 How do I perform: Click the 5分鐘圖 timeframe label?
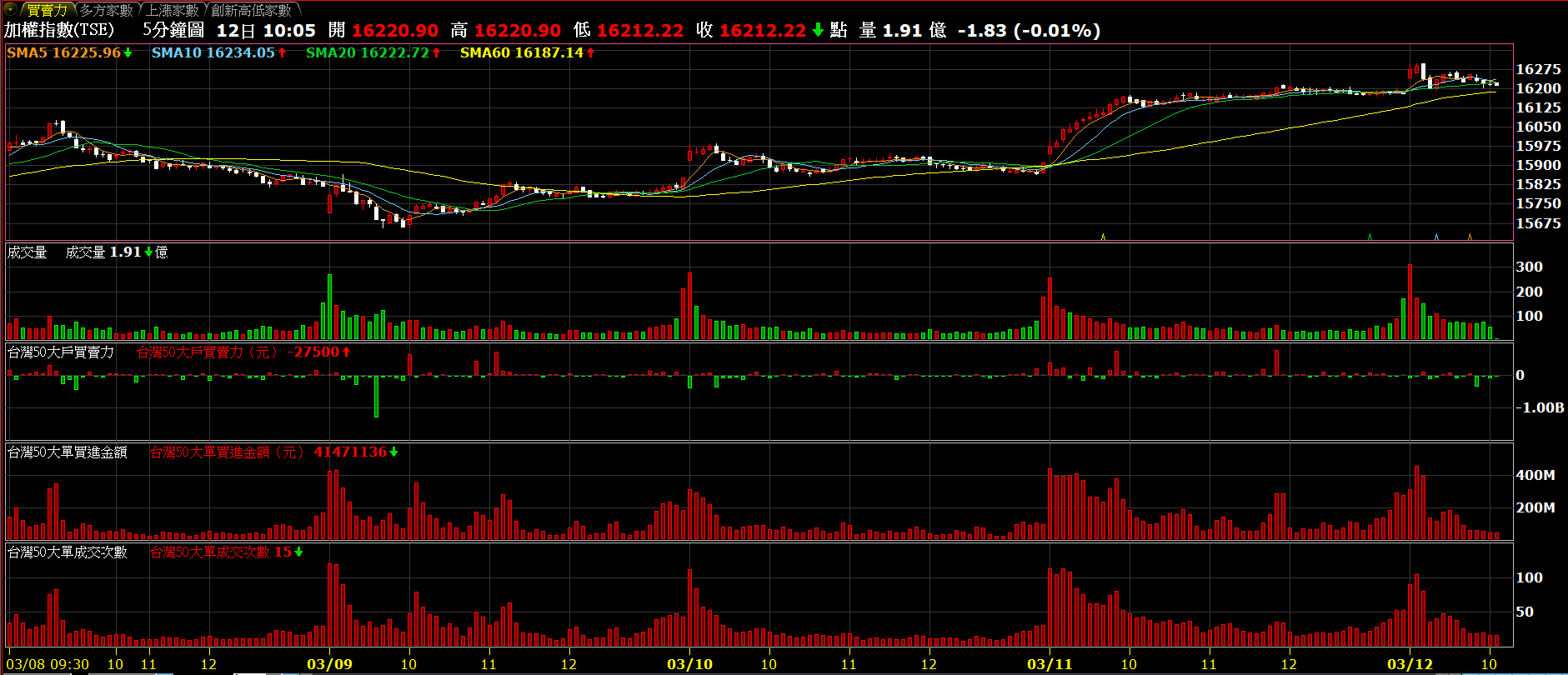point(173,31)
